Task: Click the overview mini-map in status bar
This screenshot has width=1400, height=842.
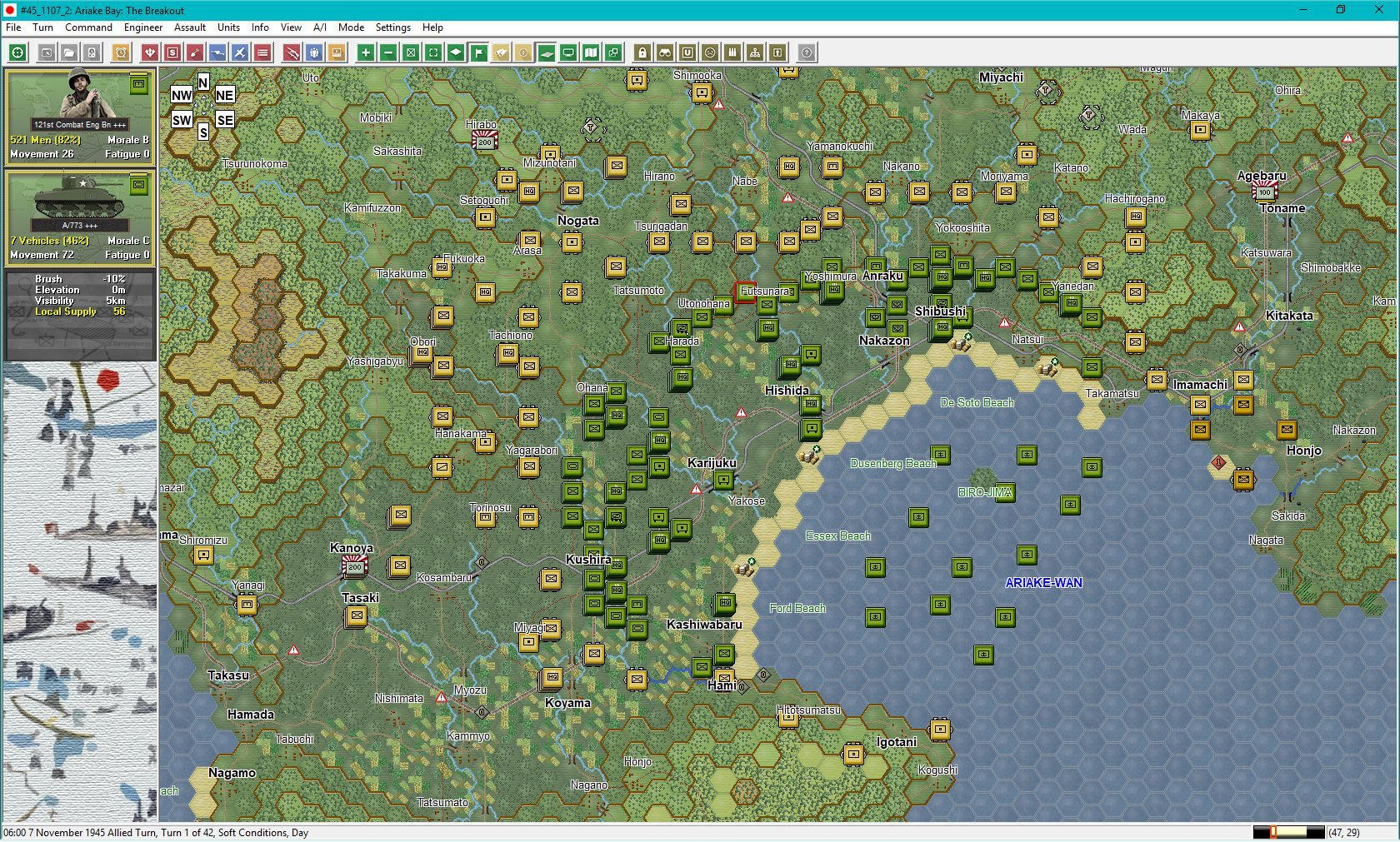Action: (1288, 832)
